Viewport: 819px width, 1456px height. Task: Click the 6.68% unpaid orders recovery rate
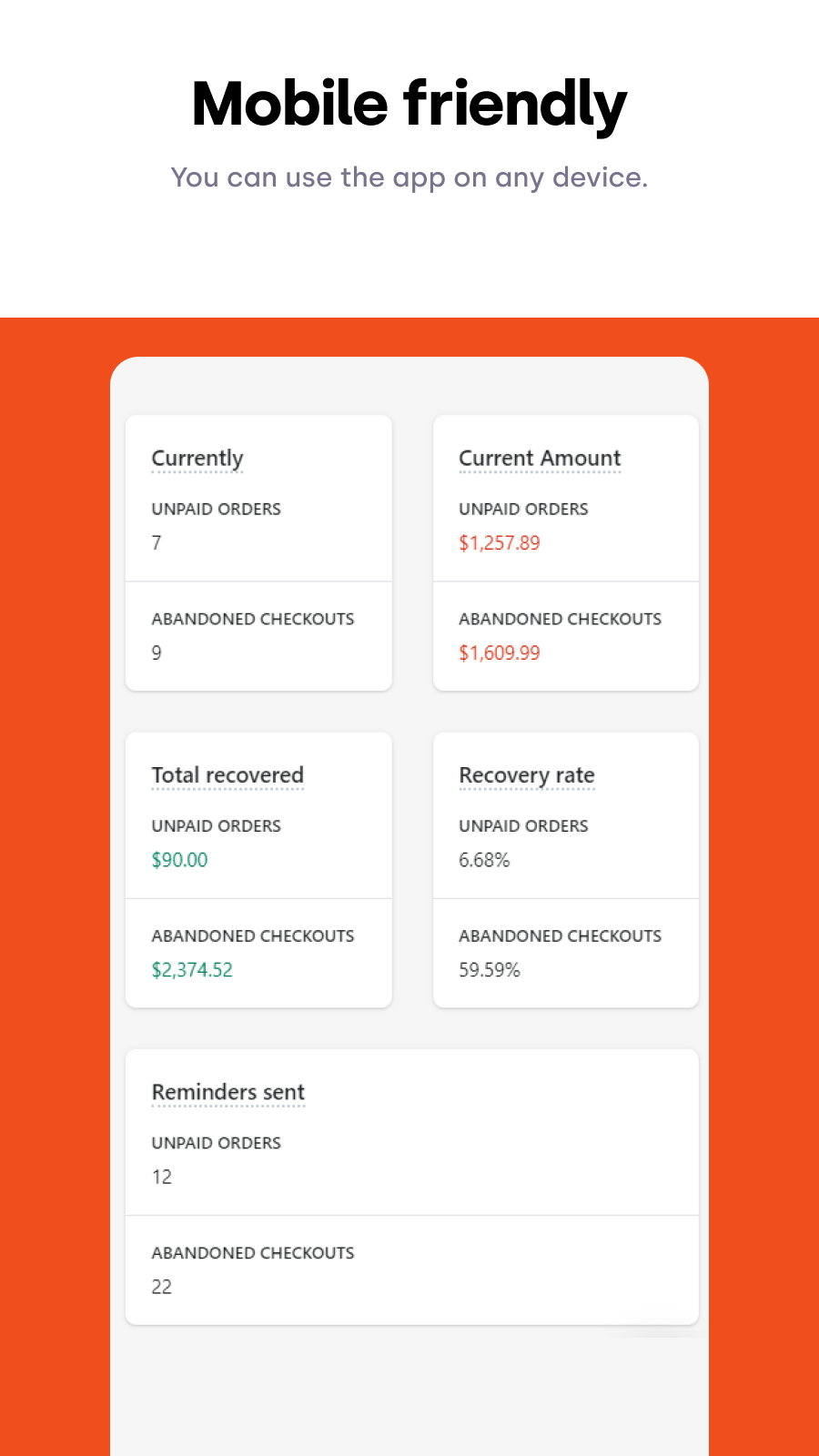click(x=483, y=860)
